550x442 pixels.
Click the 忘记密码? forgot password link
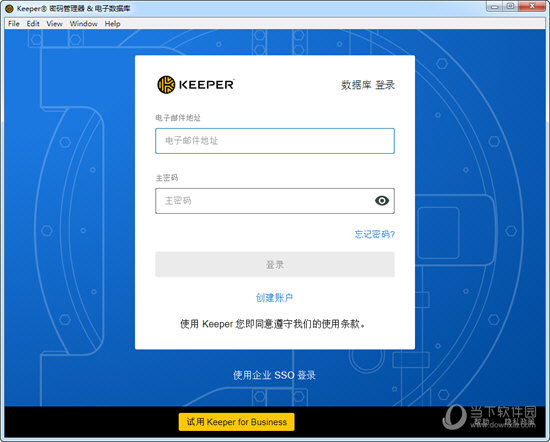click(375, 234)
